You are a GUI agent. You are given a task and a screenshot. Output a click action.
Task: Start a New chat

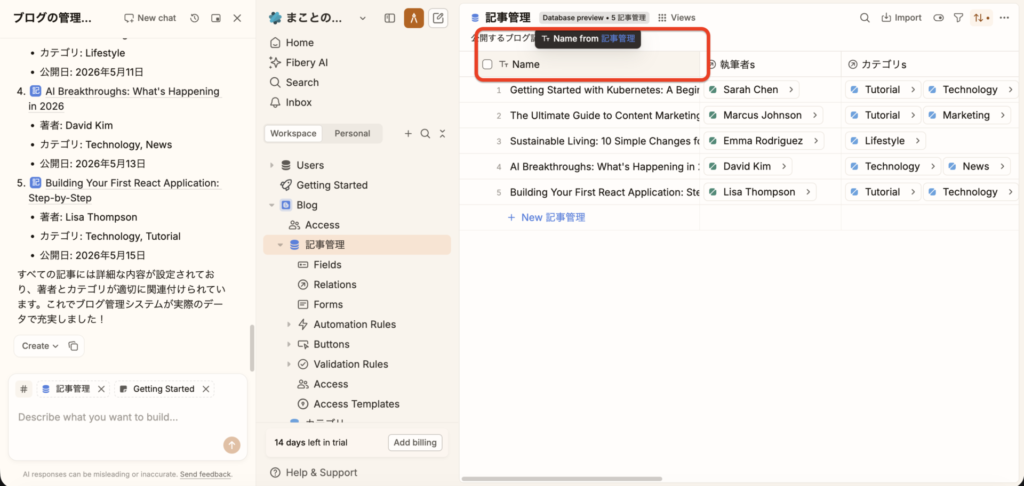click(150, 18)
